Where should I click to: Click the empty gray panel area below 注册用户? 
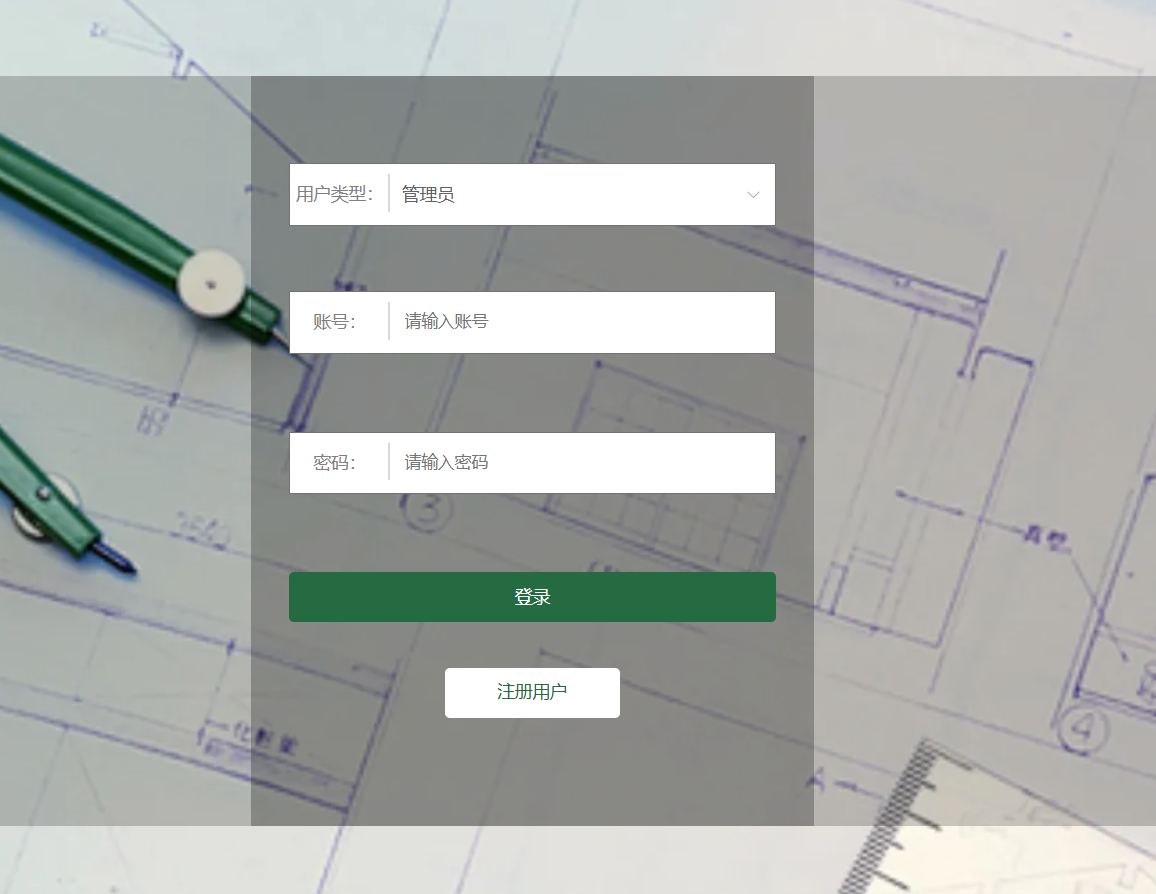coord(532,775)
